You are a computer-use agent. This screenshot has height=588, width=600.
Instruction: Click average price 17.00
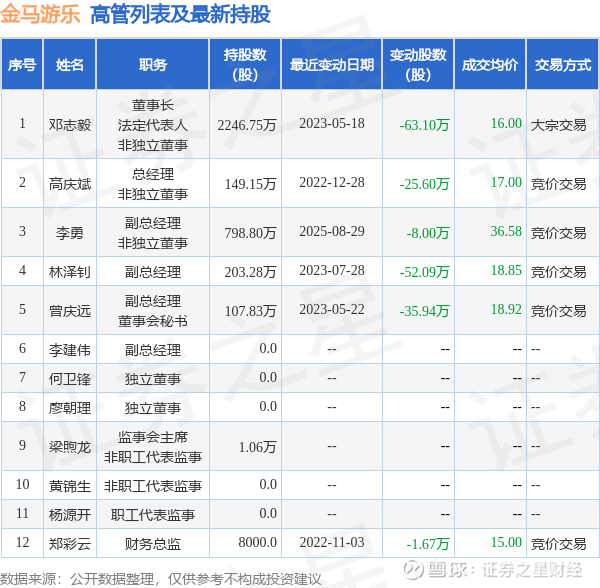point(506,182)
